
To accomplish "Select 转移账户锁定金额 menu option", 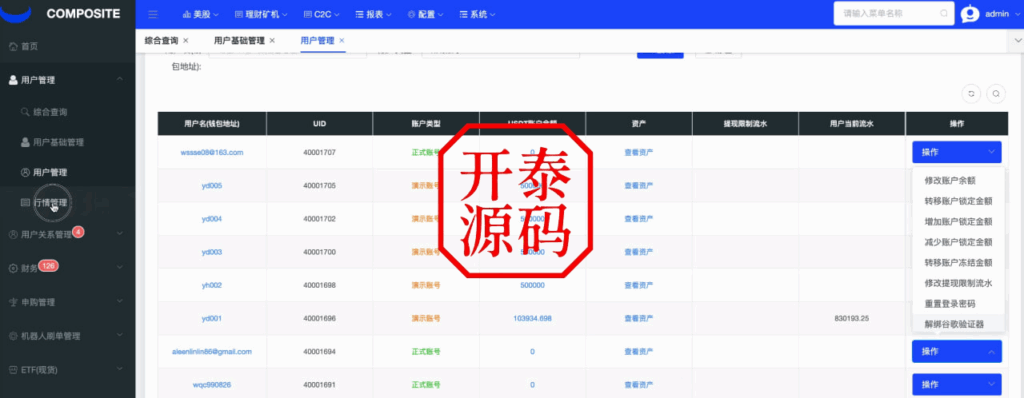I will 958,201.
